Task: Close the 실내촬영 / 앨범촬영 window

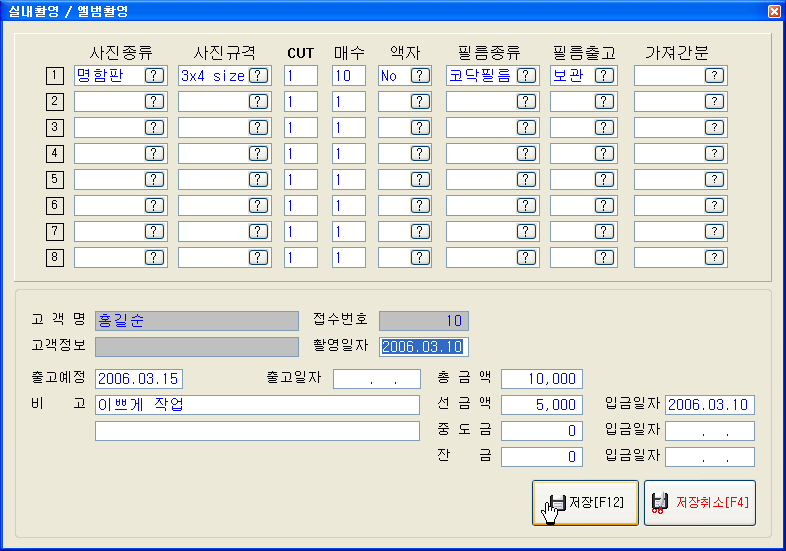Action: click(x=774, y=11)
